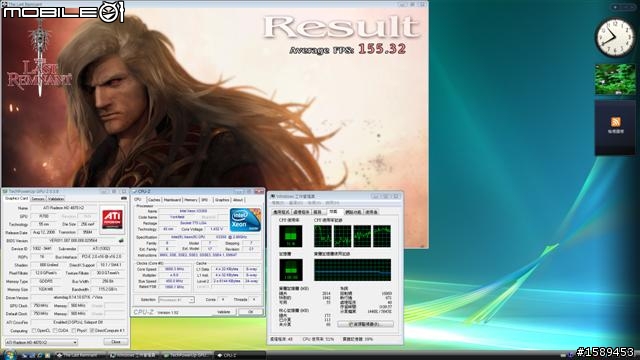Click the sidebar slideshow photo gadget
This screenshot has height=360, width=640.
(x=615, y=79)
